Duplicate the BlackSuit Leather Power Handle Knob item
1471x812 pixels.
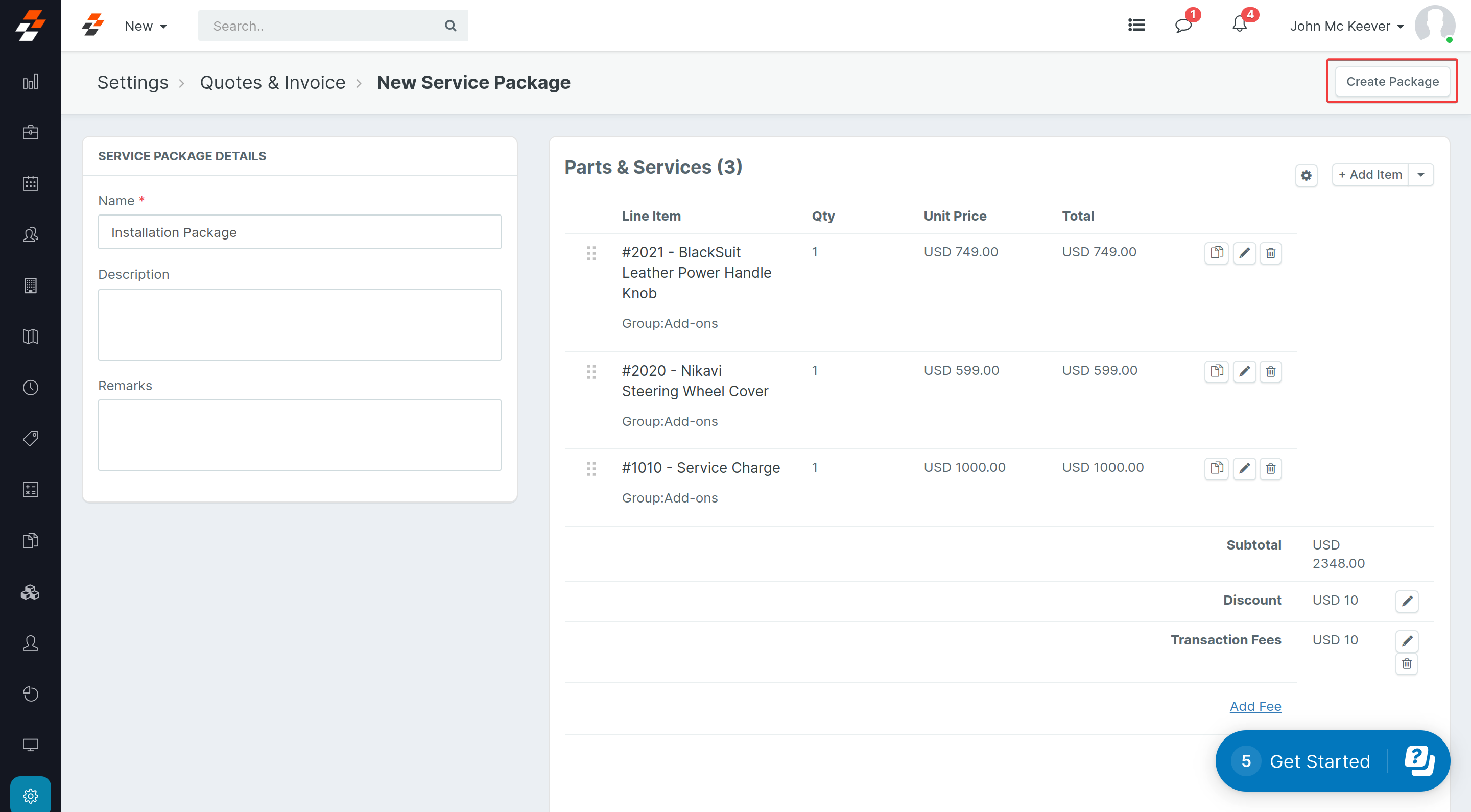coord(1216,252)
